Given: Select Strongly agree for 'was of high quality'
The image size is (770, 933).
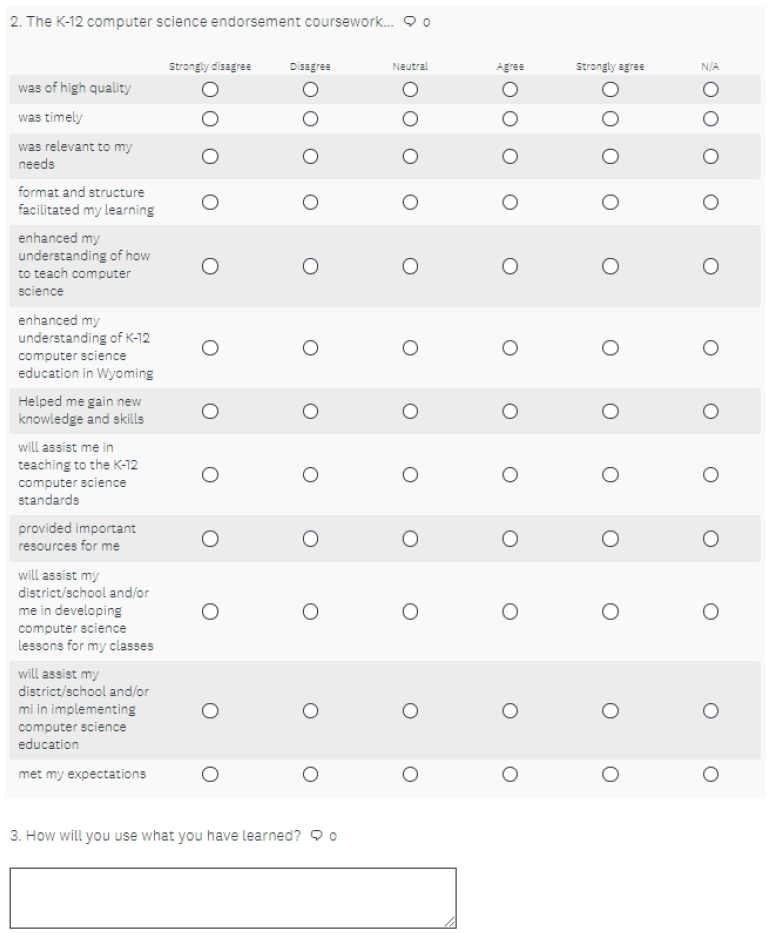Looking at the screenshot, I should point(610,89).
